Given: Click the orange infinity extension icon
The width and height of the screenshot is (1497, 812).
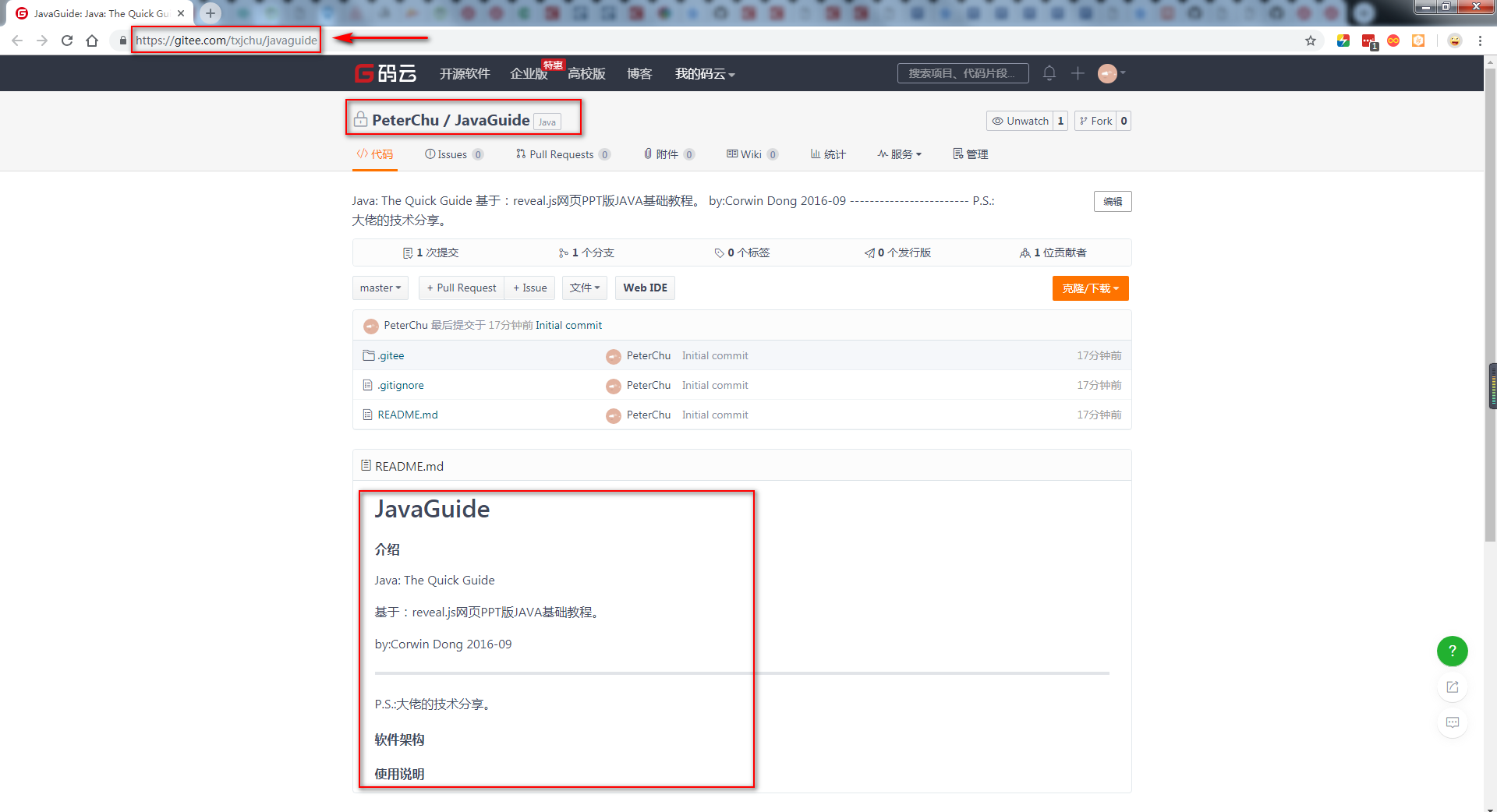Looking at the screenshot, I should click(x=1393, y=41).
